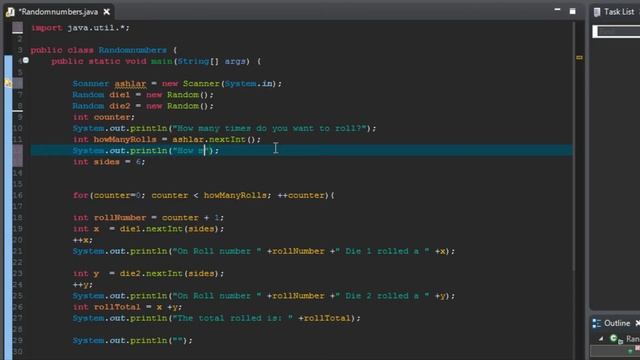Click on the editor vertical scrollbar
640x360 pixels.
(573, 147)
